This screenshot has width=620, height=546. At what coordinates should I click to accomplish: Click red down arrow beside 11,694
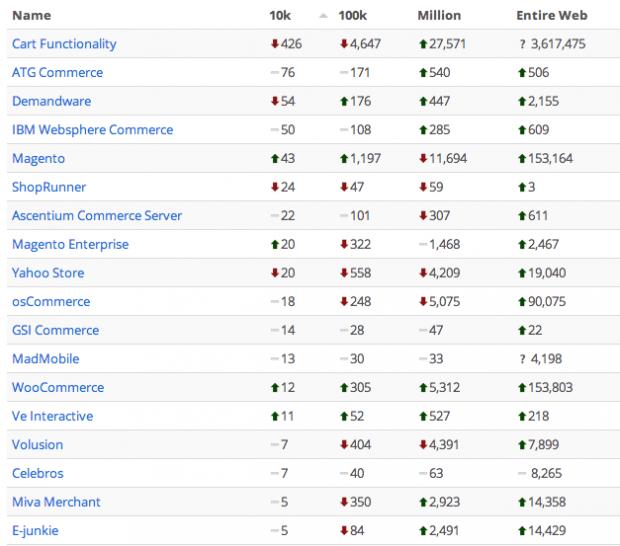[423, 158]
